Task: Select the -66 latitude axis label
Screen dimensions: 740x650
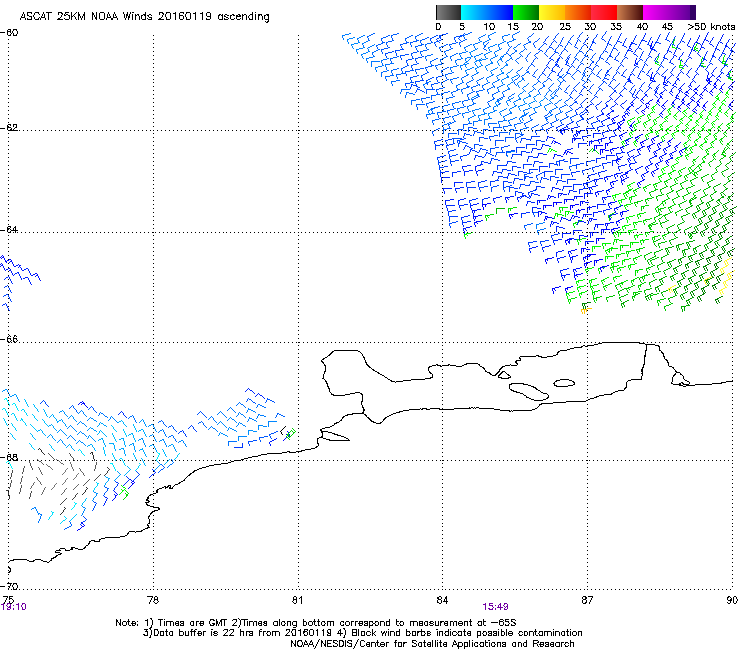Action: pyautogui.click(x=10, y=339)
